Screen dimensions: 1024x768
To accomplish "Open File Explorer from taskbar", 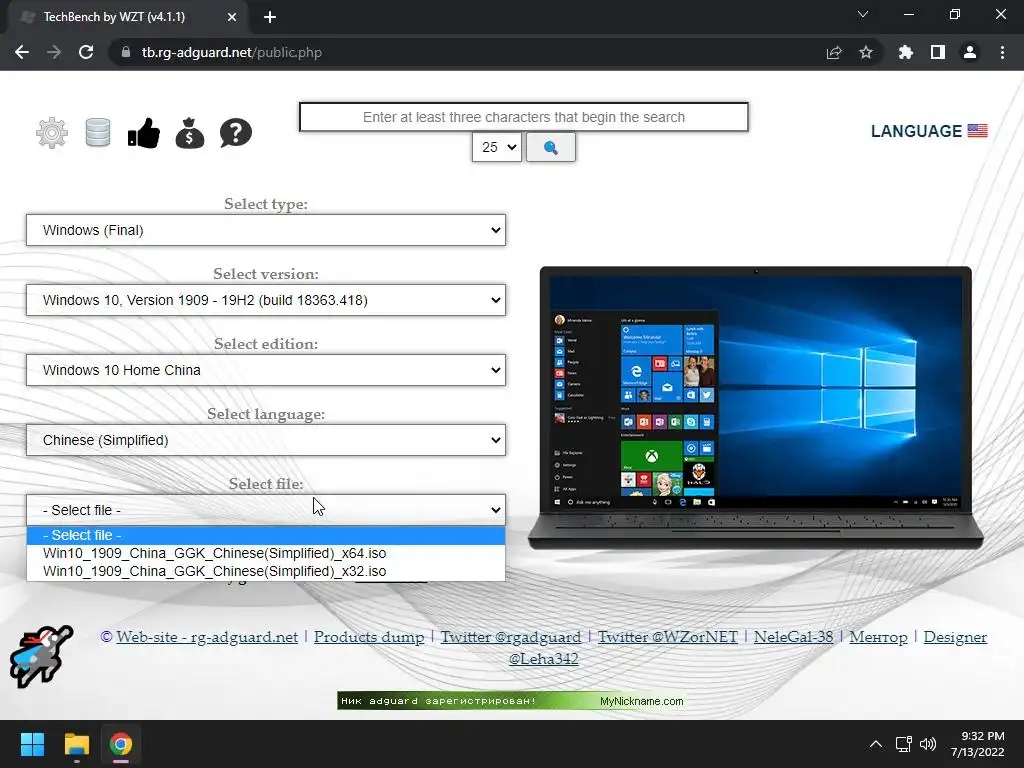I will [x=76, y=744].
